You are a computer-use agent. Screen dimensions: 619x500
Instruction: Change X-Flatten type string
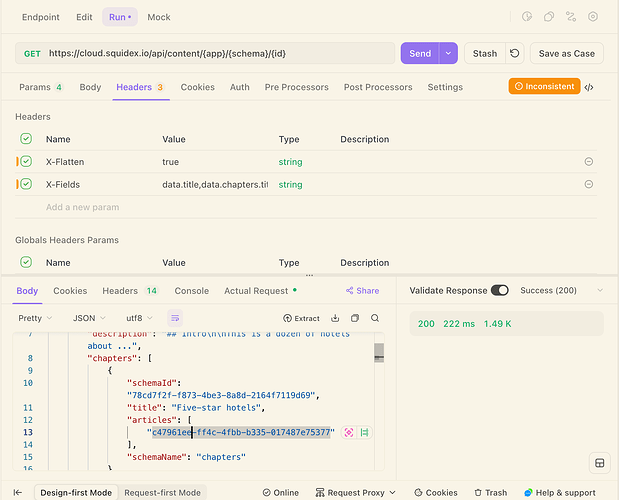(x=291, y=162)
